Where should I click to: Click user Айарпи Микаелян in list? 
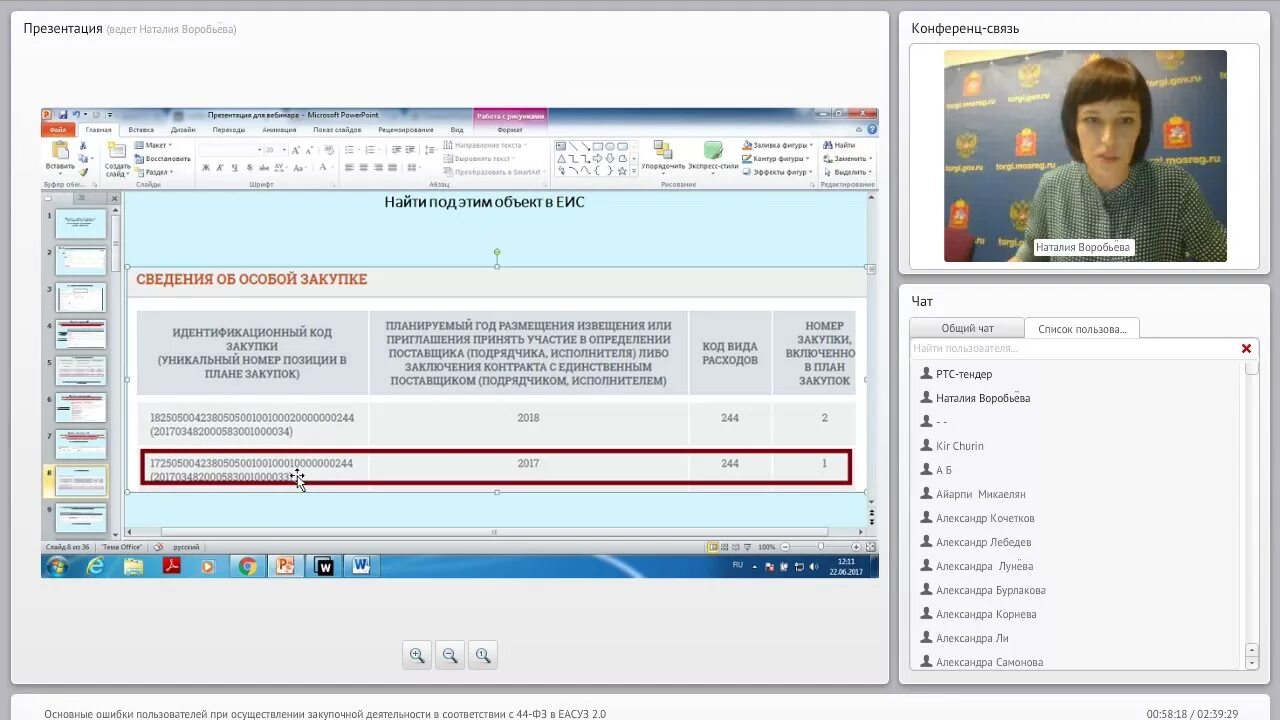tap(980, 494)
